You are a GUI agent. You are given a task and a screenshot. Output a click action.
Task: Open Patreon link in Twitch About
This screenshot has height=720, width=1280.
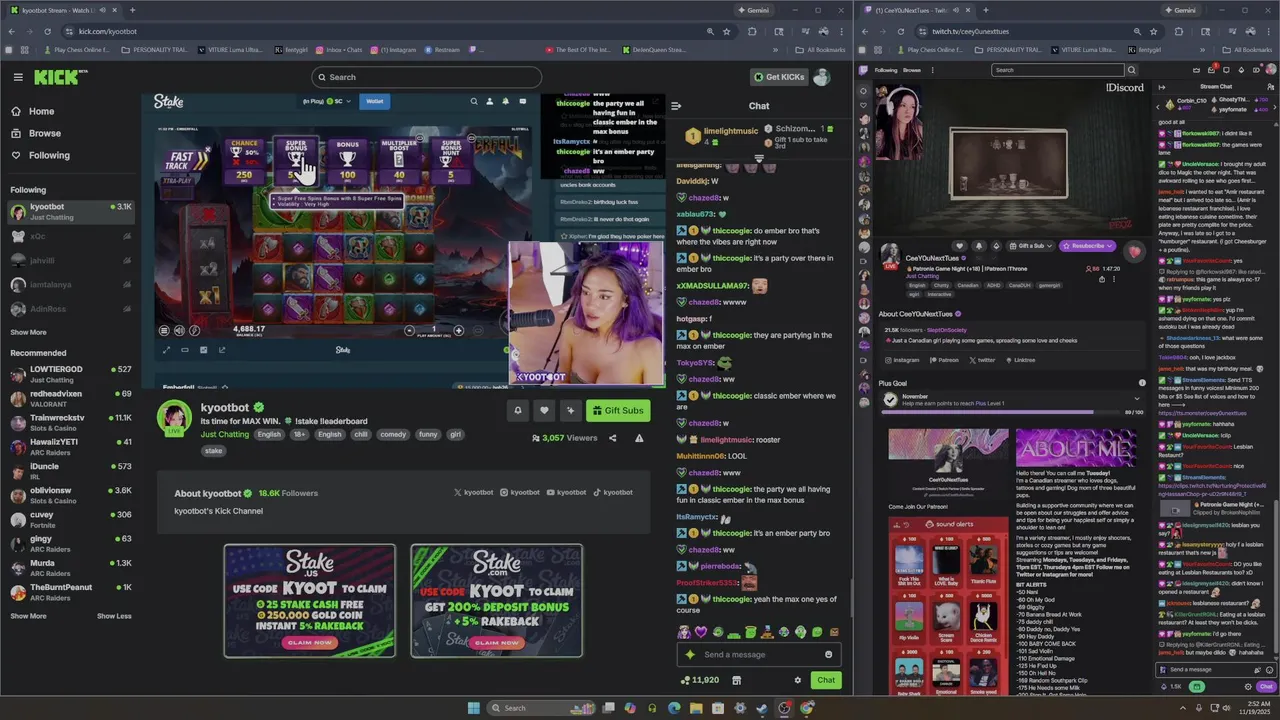(944, 360)
